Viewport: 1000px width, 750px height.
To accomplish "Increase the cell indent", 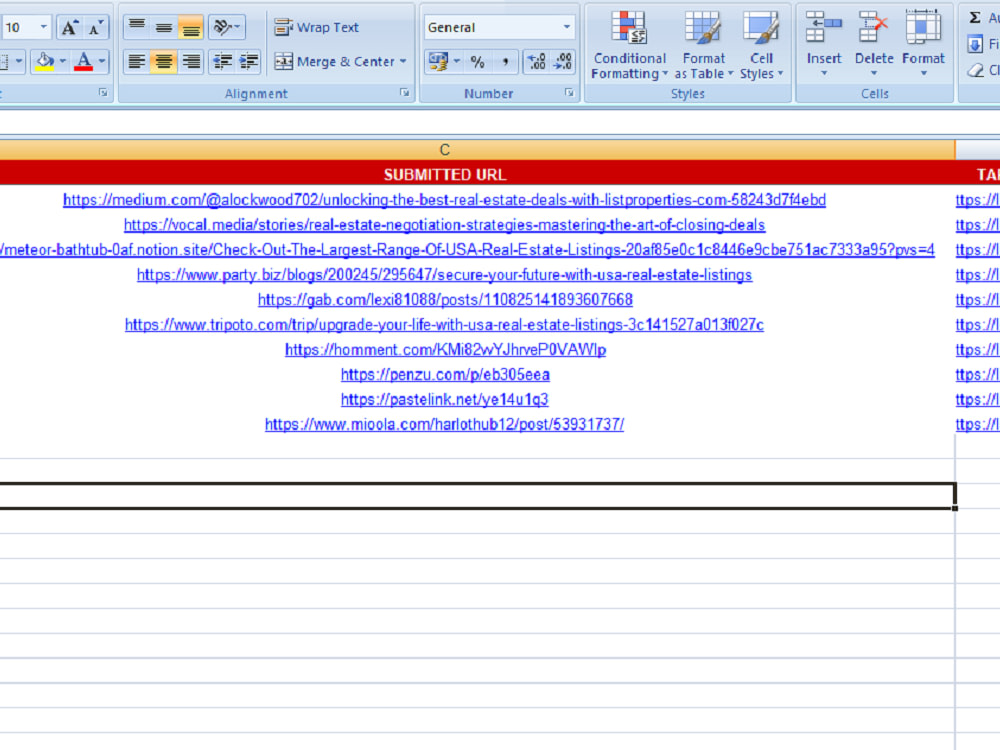I will point(249,61).
